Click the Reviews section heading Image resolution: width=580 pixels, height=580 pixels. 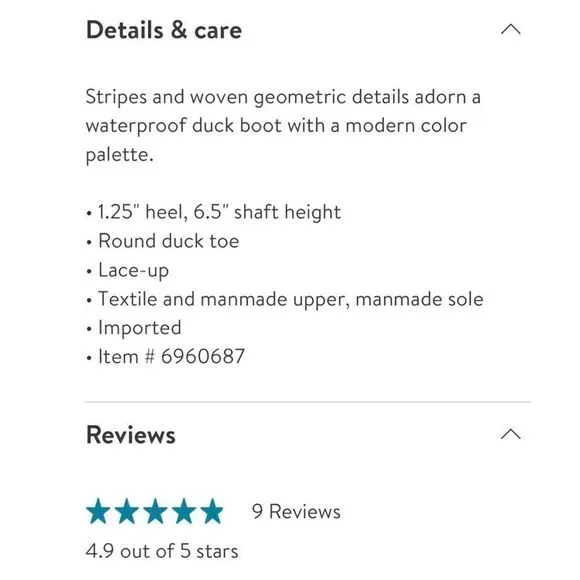(x=131, y=435)
